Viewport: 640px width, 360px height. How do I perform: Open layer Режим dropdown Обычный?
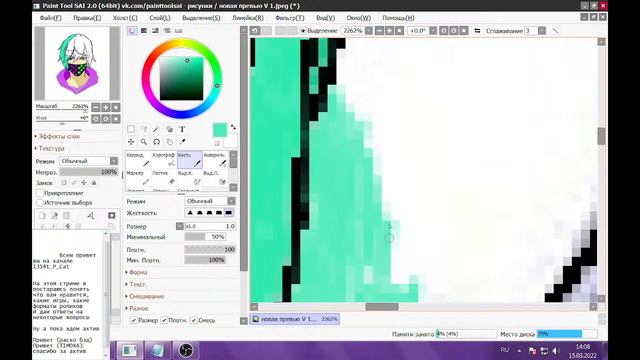click(89, 161)
